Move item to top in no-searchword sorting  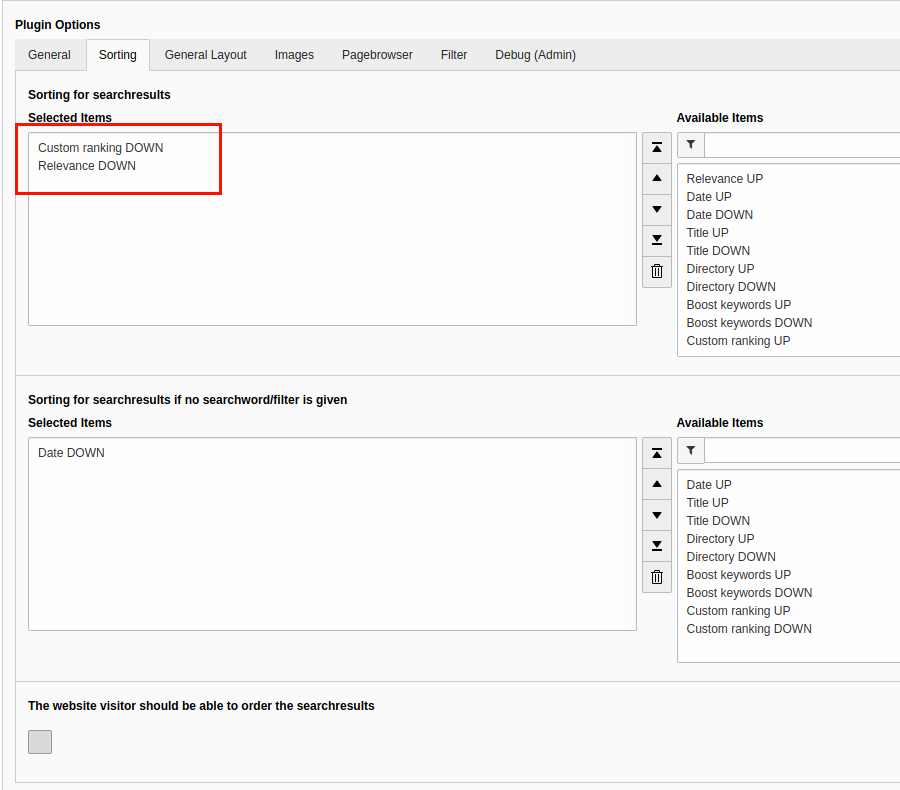point(656,454)
